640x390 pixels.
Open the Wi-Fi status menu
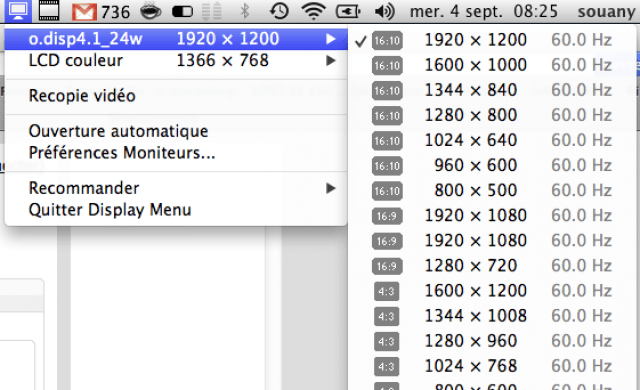click(x=313, y=11)
